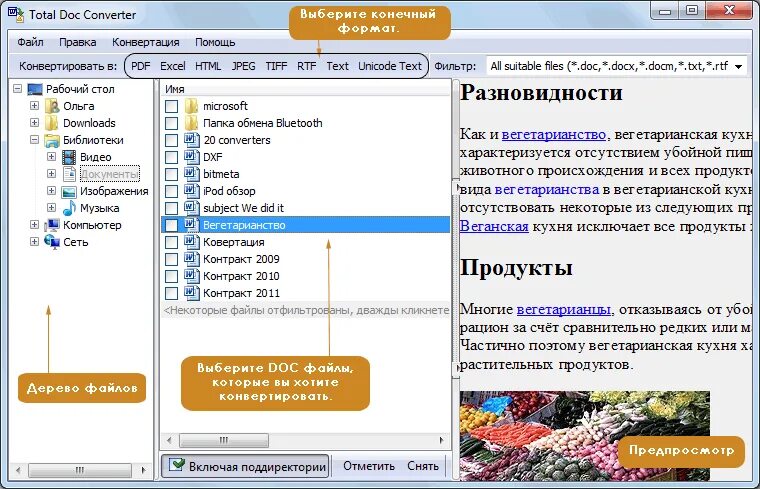The image size is (760, 489).
Task: Collapse the Рабочий стол tree node
Action: [18, 89]
